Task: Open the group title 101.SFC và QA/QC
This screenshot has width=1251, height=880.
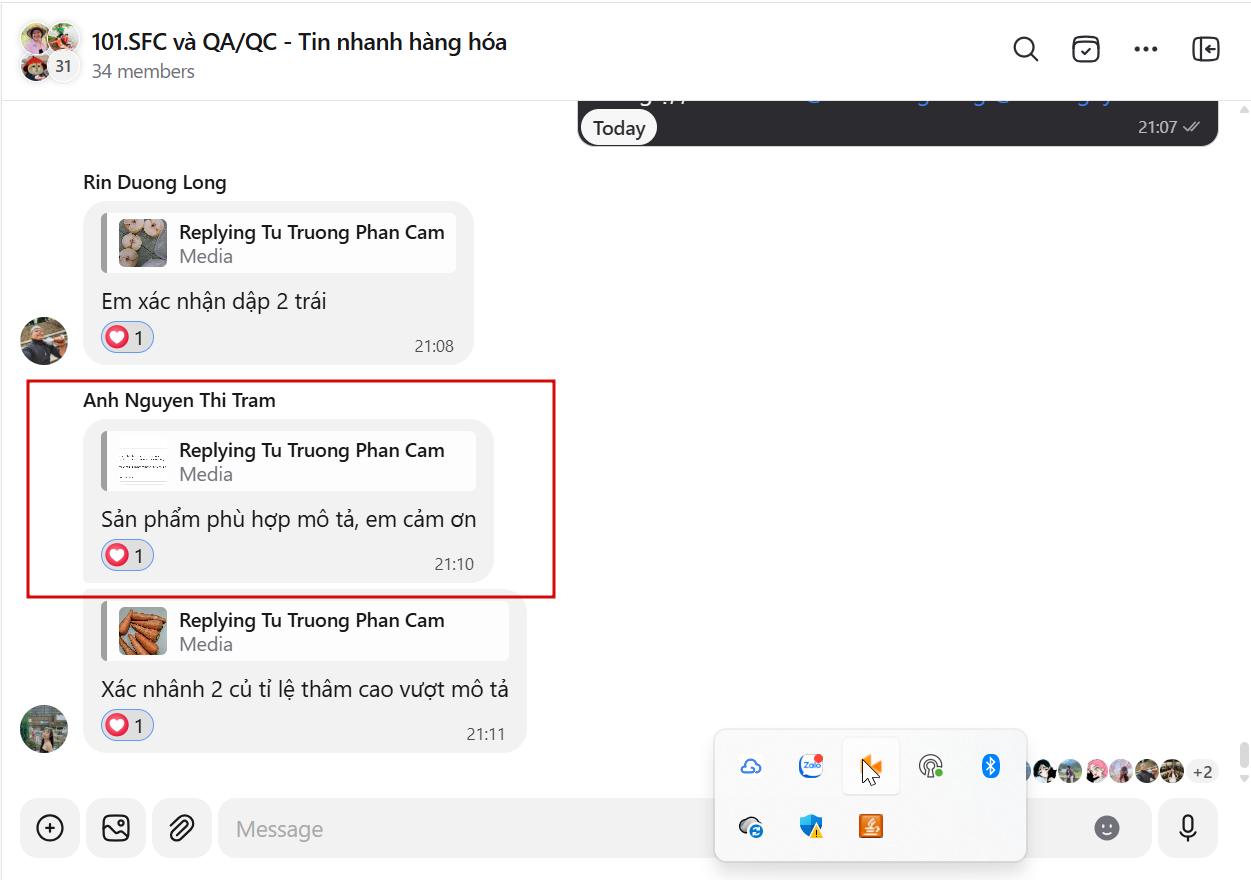Action: pos(299,42)
